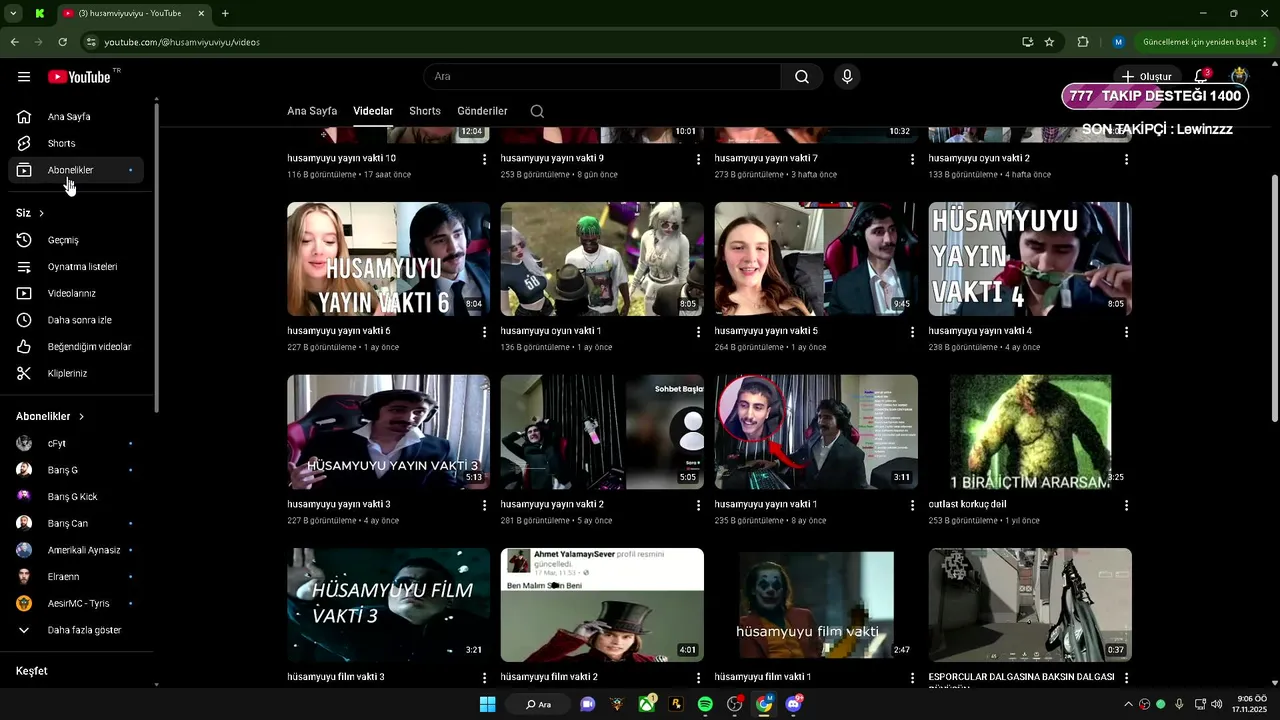This screenshot has width=1280, height=720.
Task: Open the Gönderiler channel tab
Action: coord(482,111)
